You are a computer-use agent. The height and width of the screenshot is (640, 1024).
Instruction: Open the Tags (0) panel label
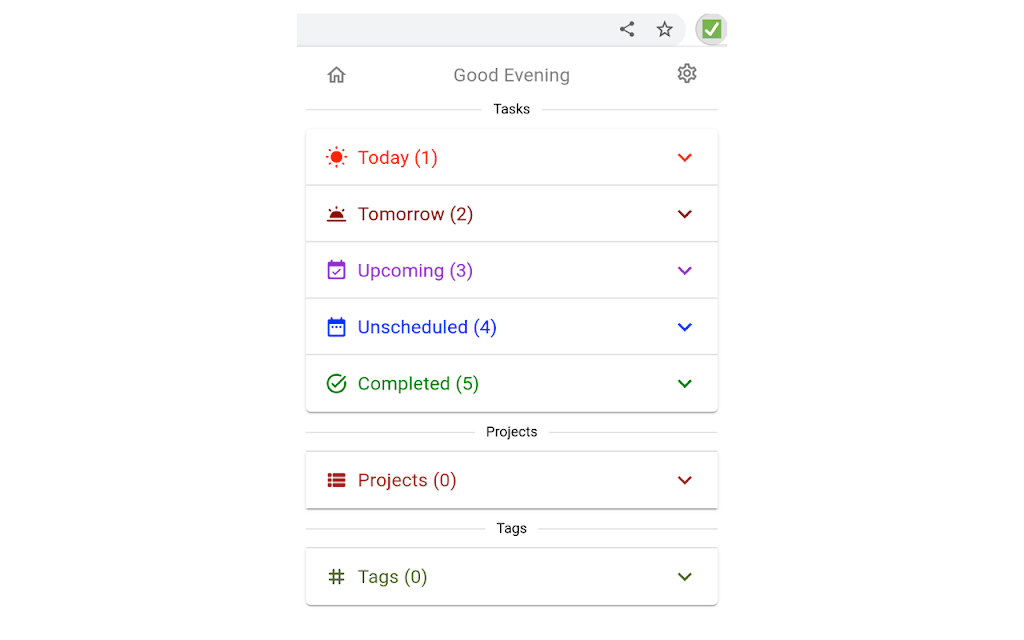click(392, 577)
